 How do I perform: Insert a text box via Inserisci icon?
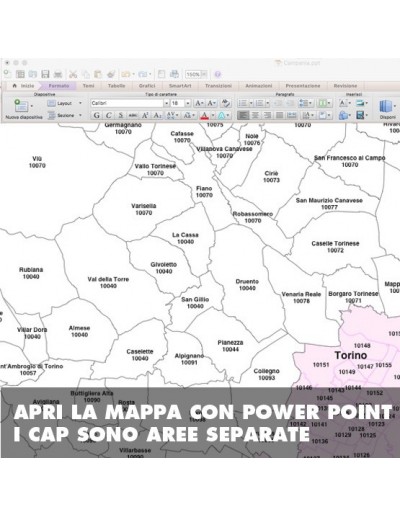click(x=343, y=103)
